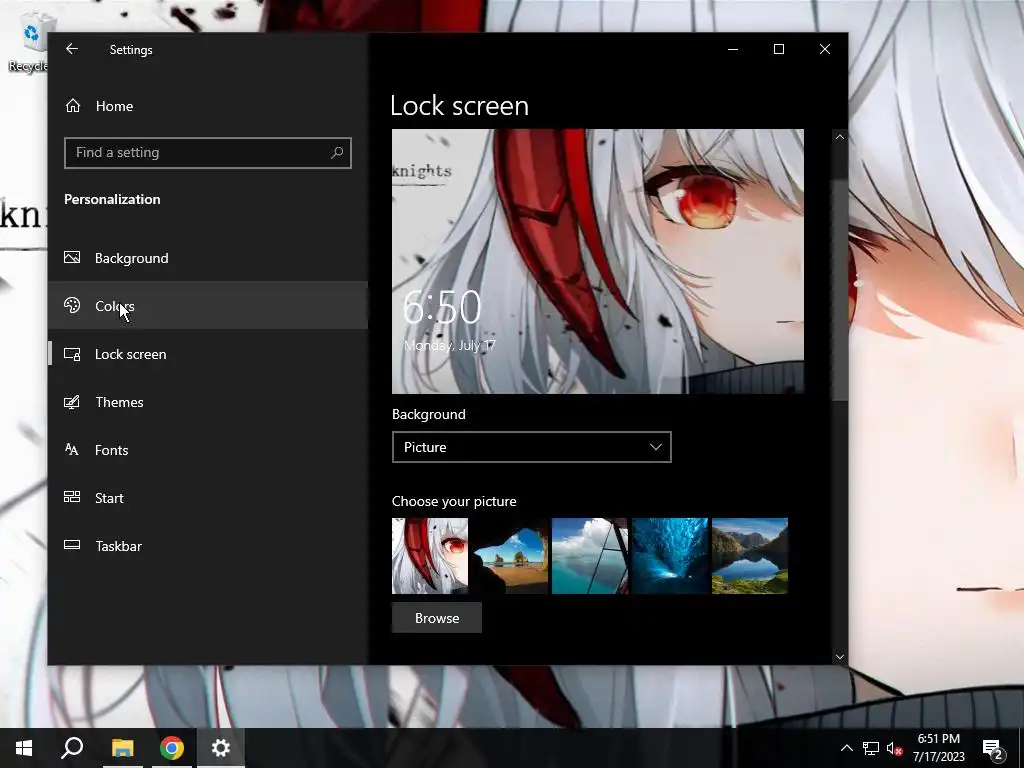The height and width of the screenshot is (768, 1024).
Task: Maximize the Settings window
Action: [x=778, y=49]
